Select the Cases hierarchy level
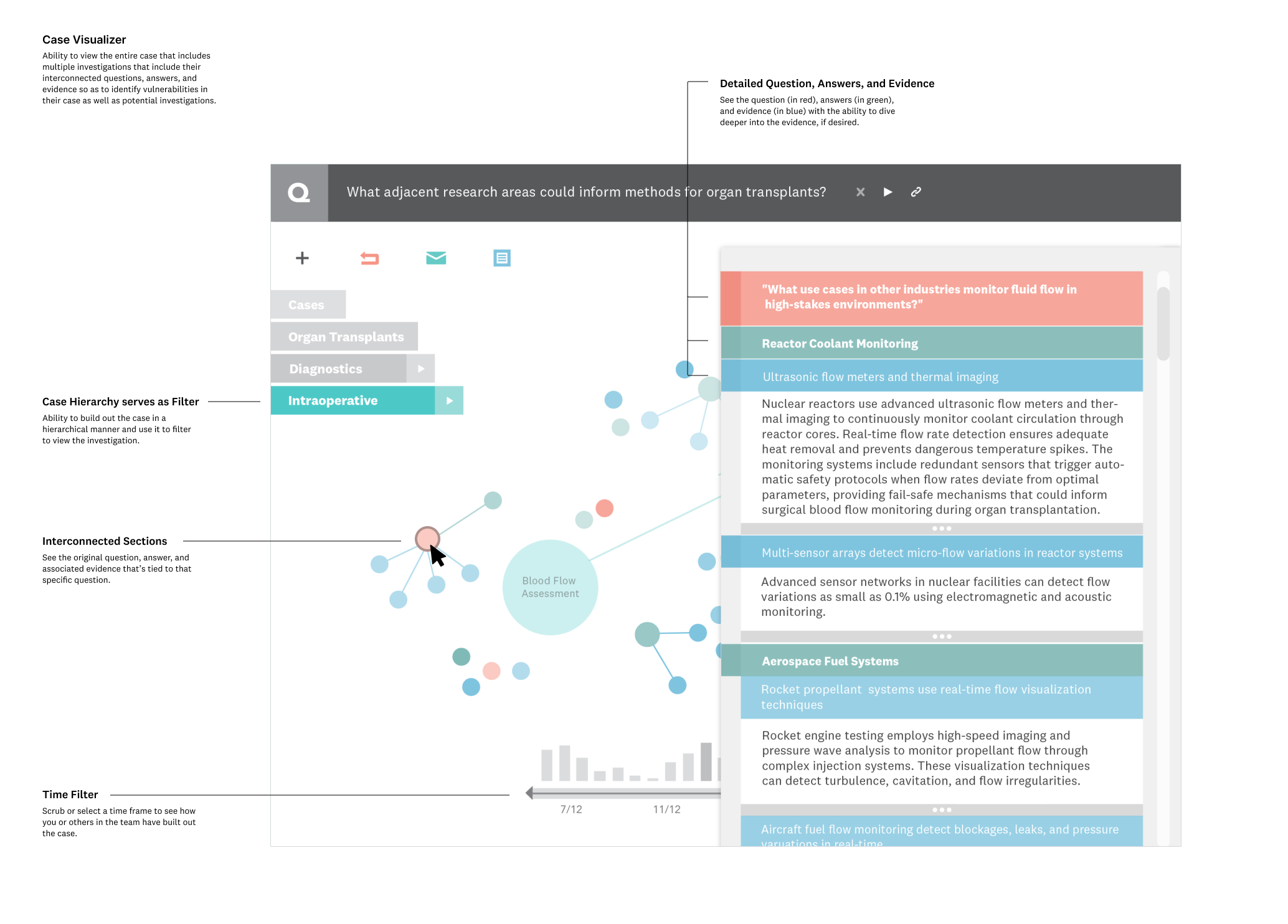The width and height of the screenshot is (1288, 924). coord(308,304)
